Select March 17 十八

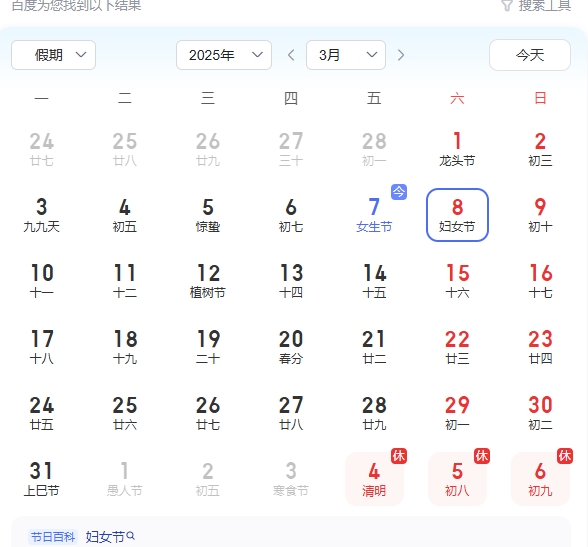pos(42,347)
